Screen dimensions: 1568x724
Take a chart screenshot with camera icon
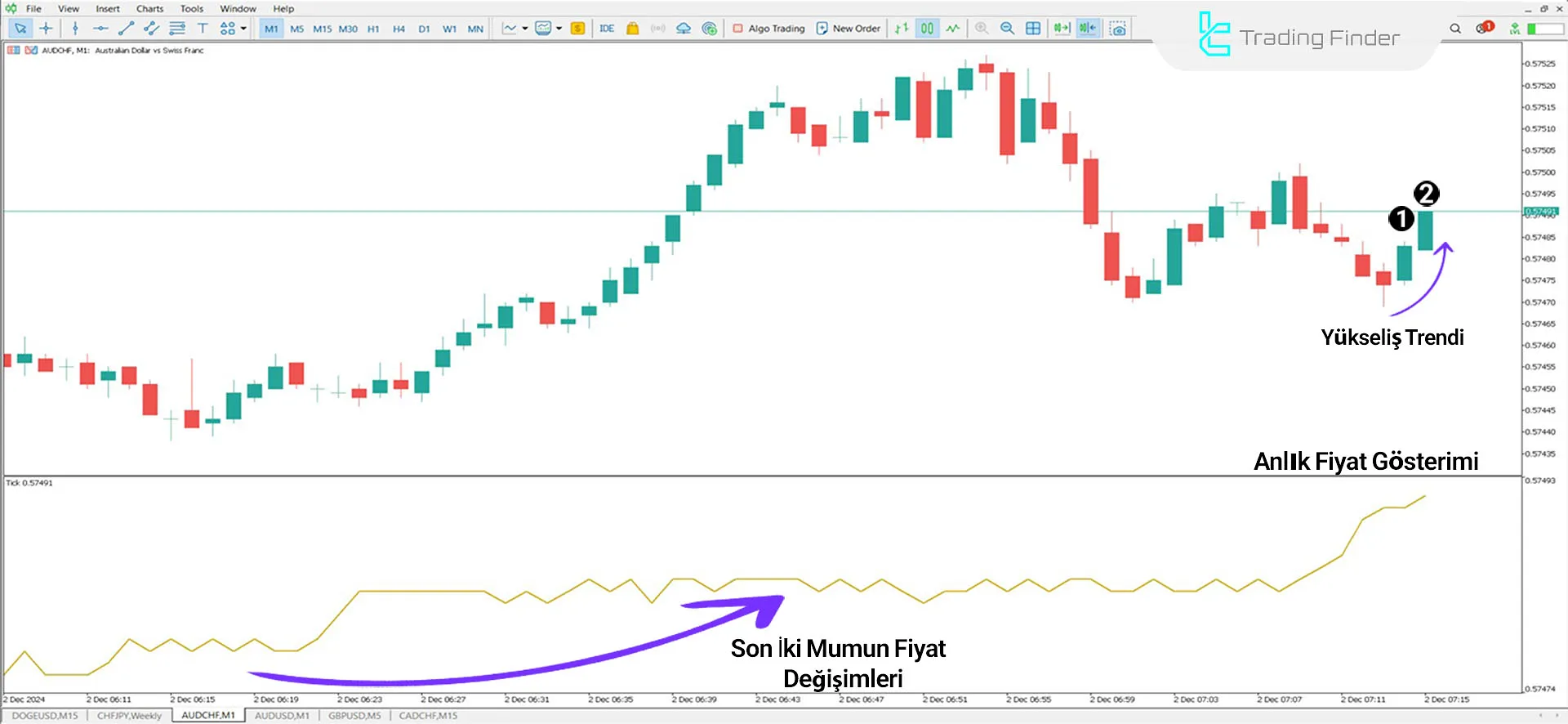(1118, 29)
